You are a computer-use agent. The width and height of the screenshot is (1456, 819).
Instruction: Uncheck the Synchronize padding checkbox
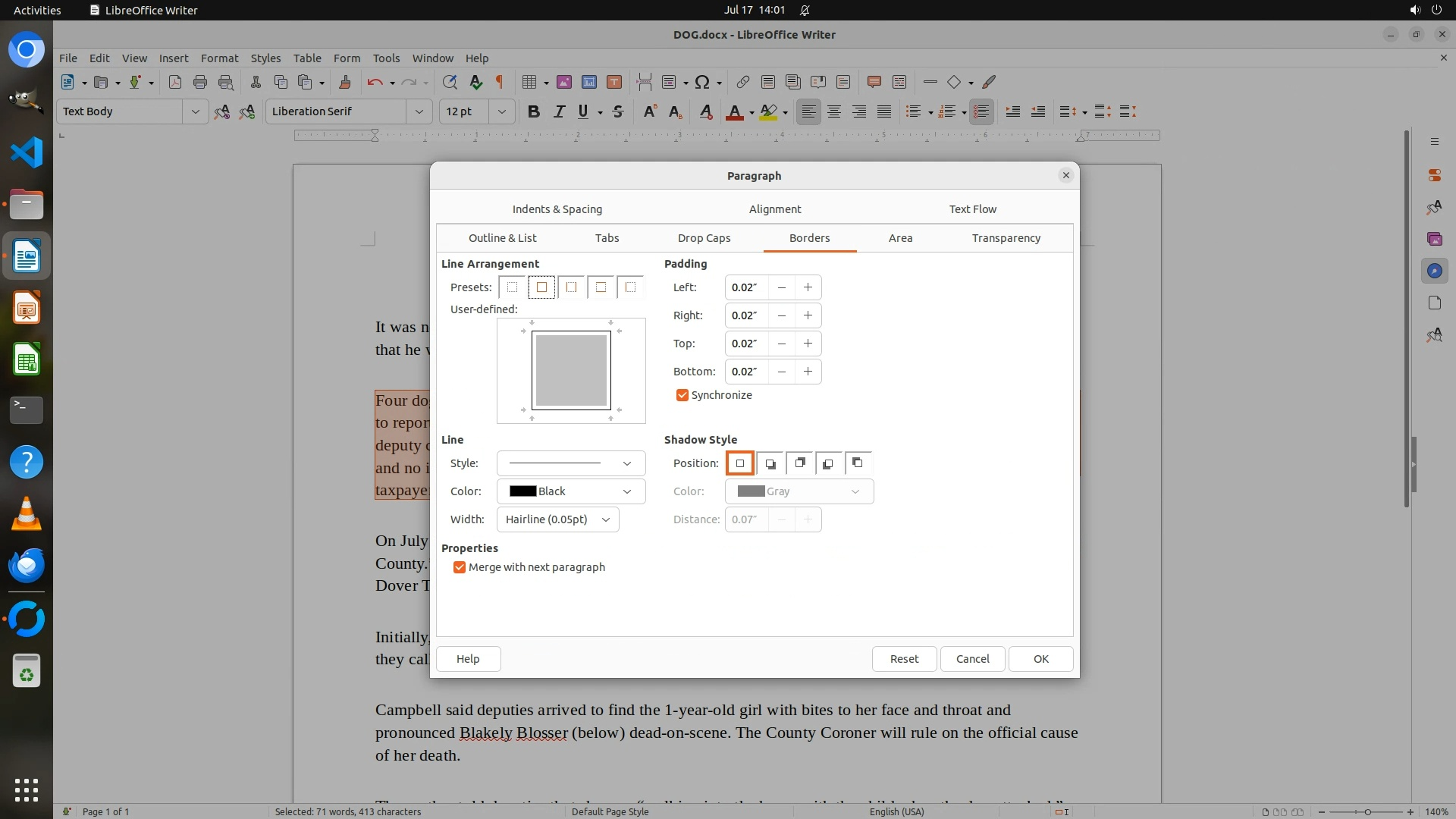[x=682, y=395]
